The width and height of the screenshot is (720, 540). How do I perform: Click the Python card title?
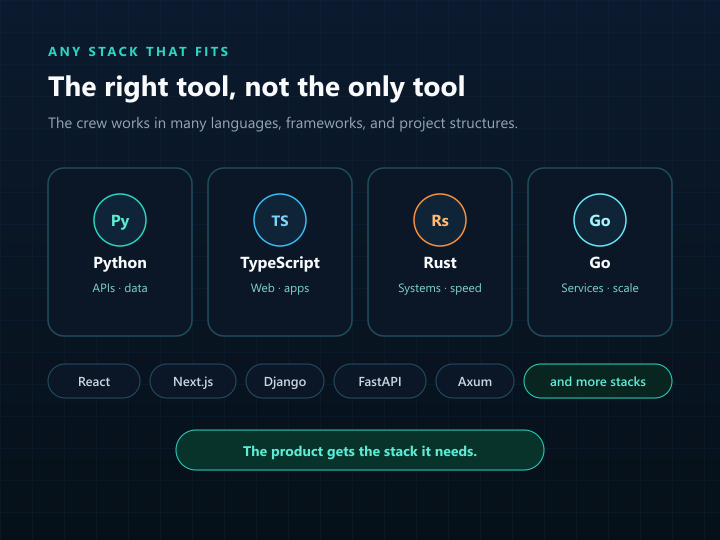tap(120, 263)
